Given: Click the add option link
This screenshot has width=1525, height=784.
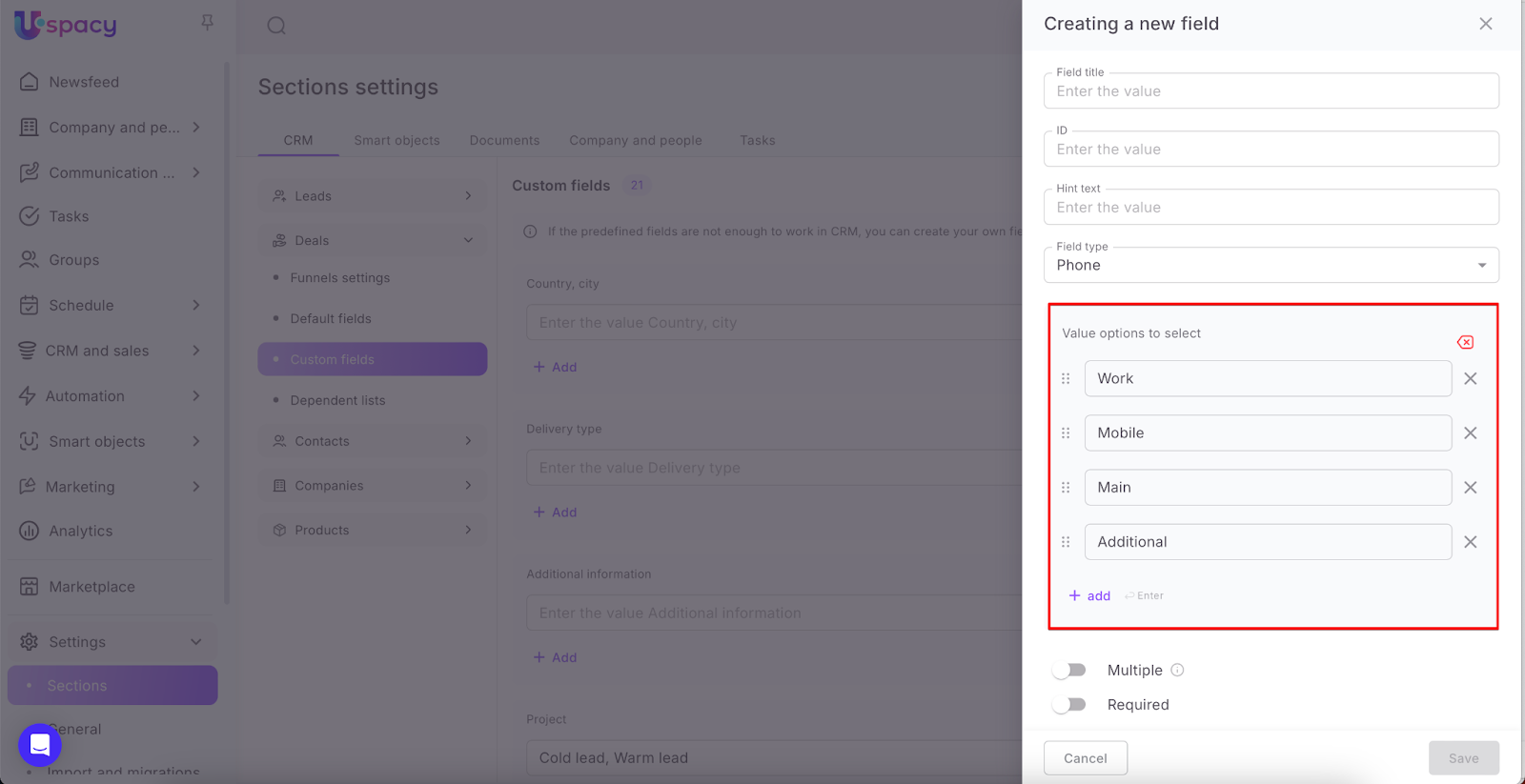Looking at the screenshot, I should pyautogui.click(x=1089, y=596).
